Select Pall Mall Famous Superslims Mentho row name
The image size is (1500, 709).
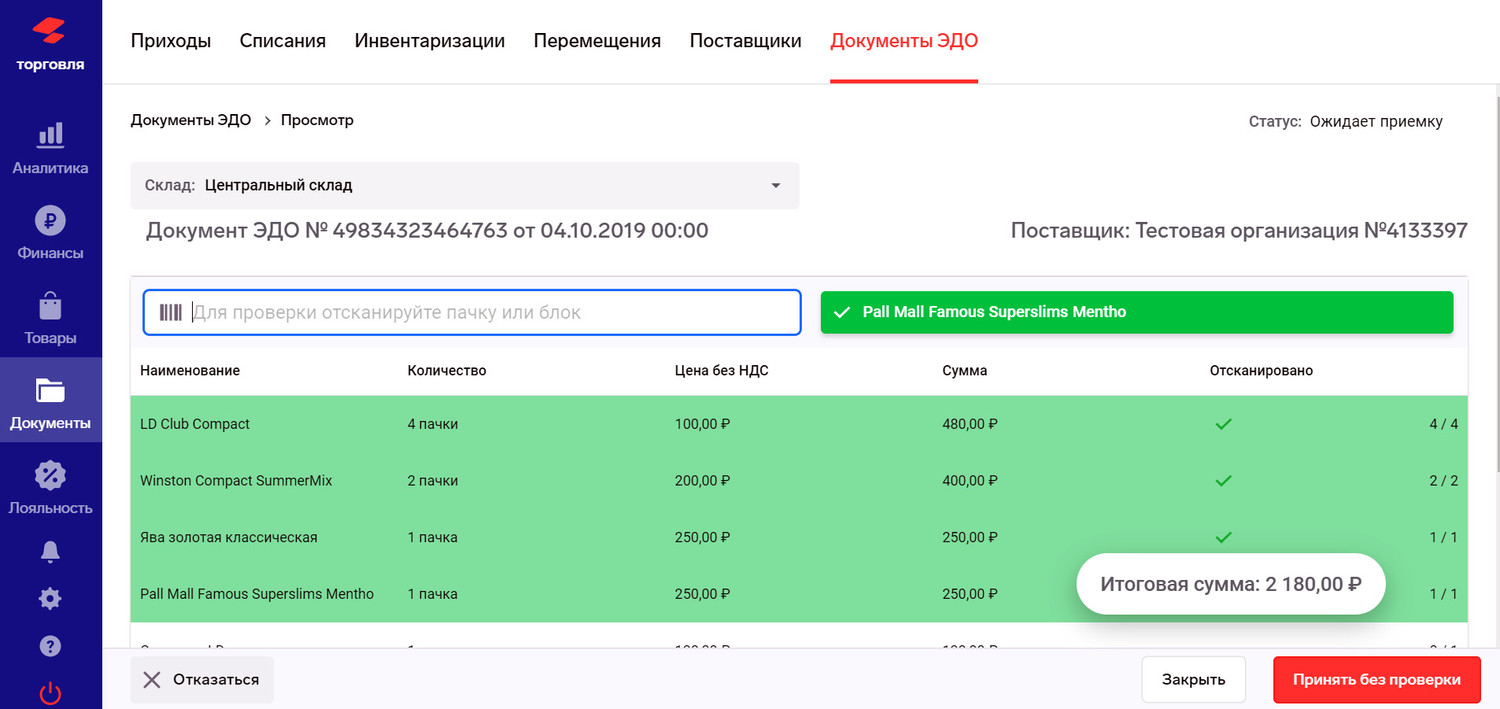257,594
